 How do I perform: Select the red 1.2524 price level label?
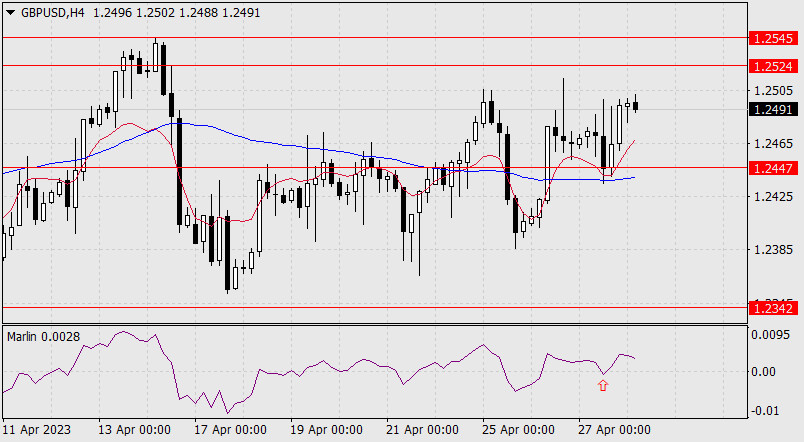[x=772, y=66]
